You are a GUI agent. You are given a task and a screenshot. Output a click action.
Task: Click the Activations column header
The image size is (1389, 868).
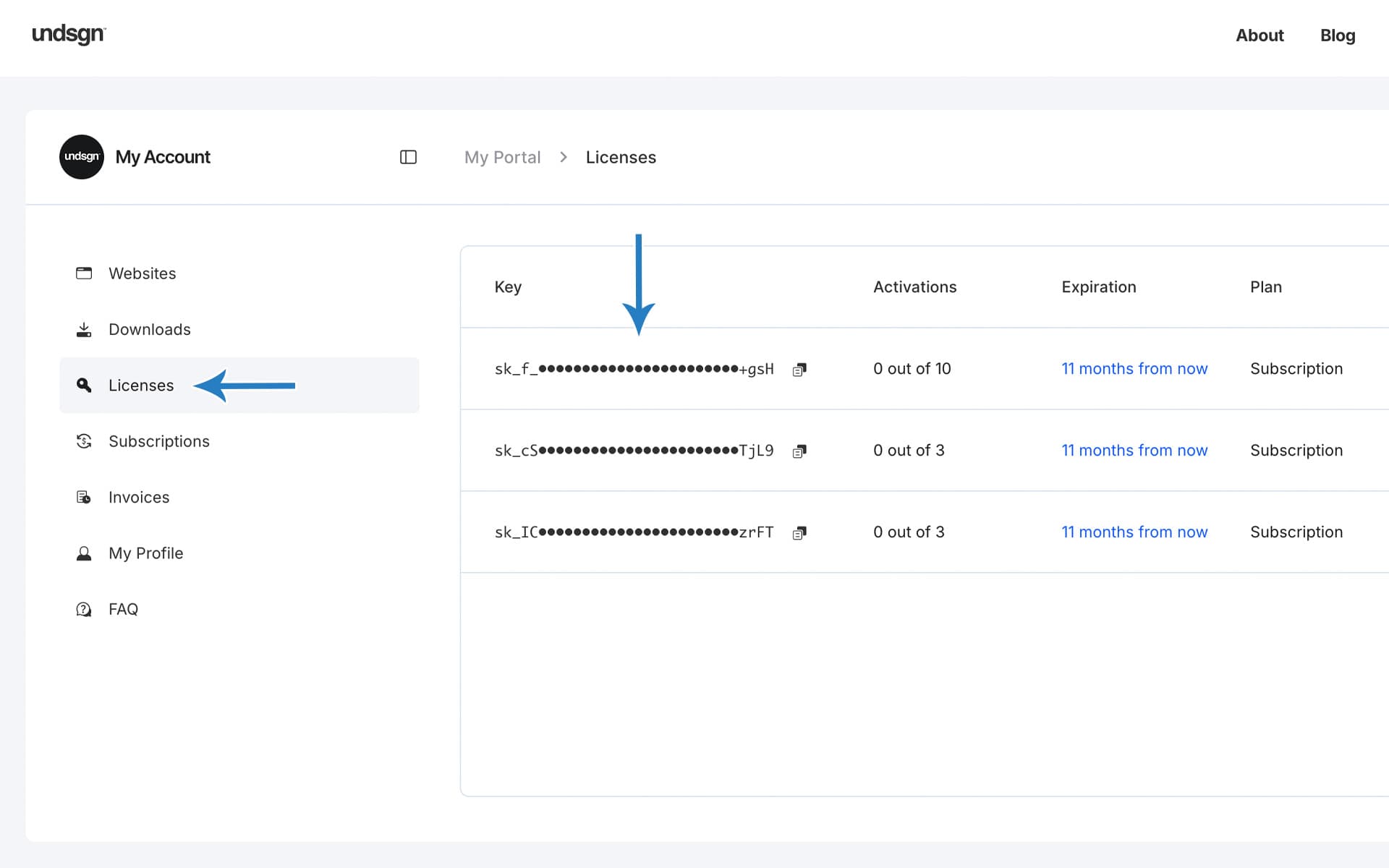(x=914, y=287)
